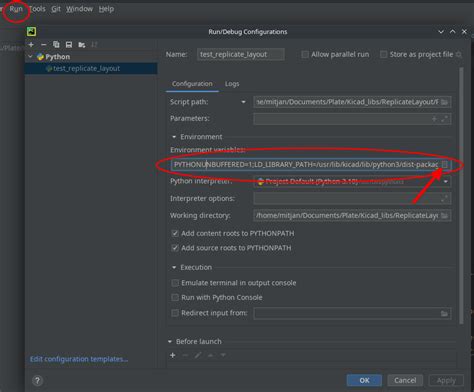
Task: Copy the selected configuration
Action: (56, 44)
